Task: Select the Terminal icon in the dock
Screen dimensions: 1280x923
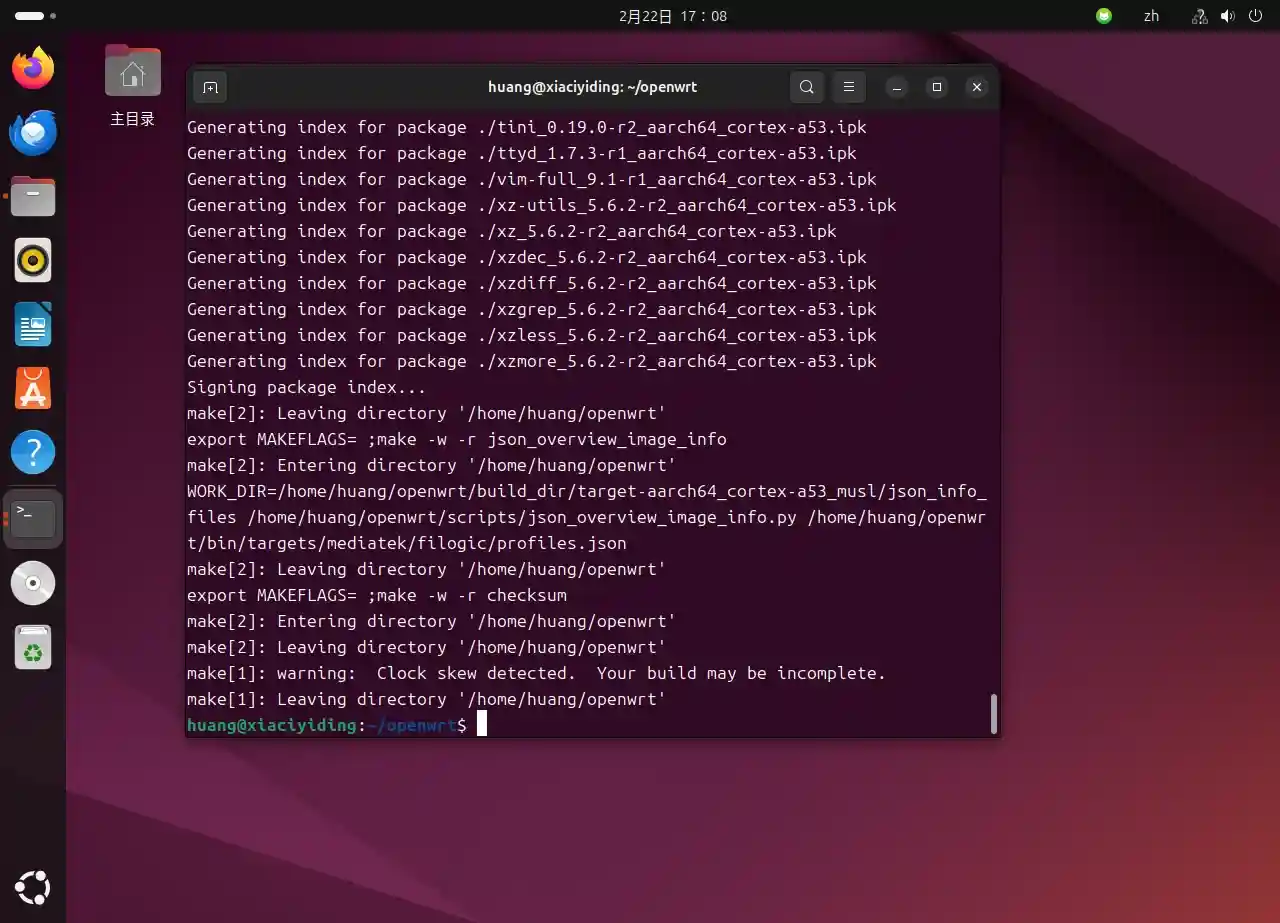Action: point(33,518)
